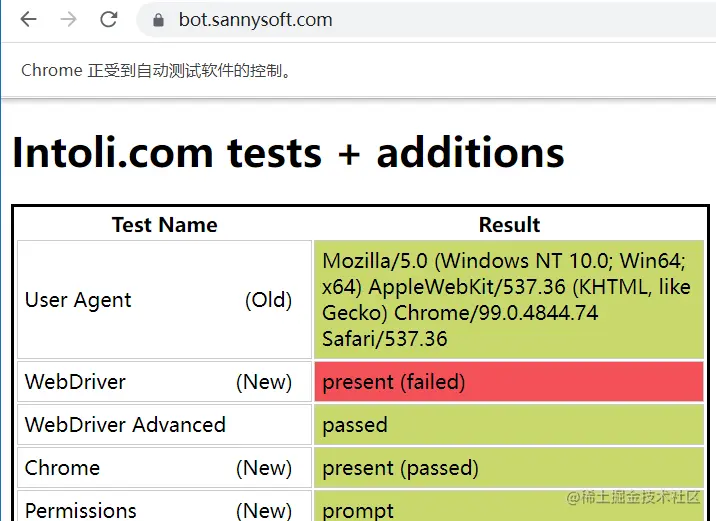Select the User Agent test name cell
Viewport: 716px width, 521px height.
(x=164, y=300)
